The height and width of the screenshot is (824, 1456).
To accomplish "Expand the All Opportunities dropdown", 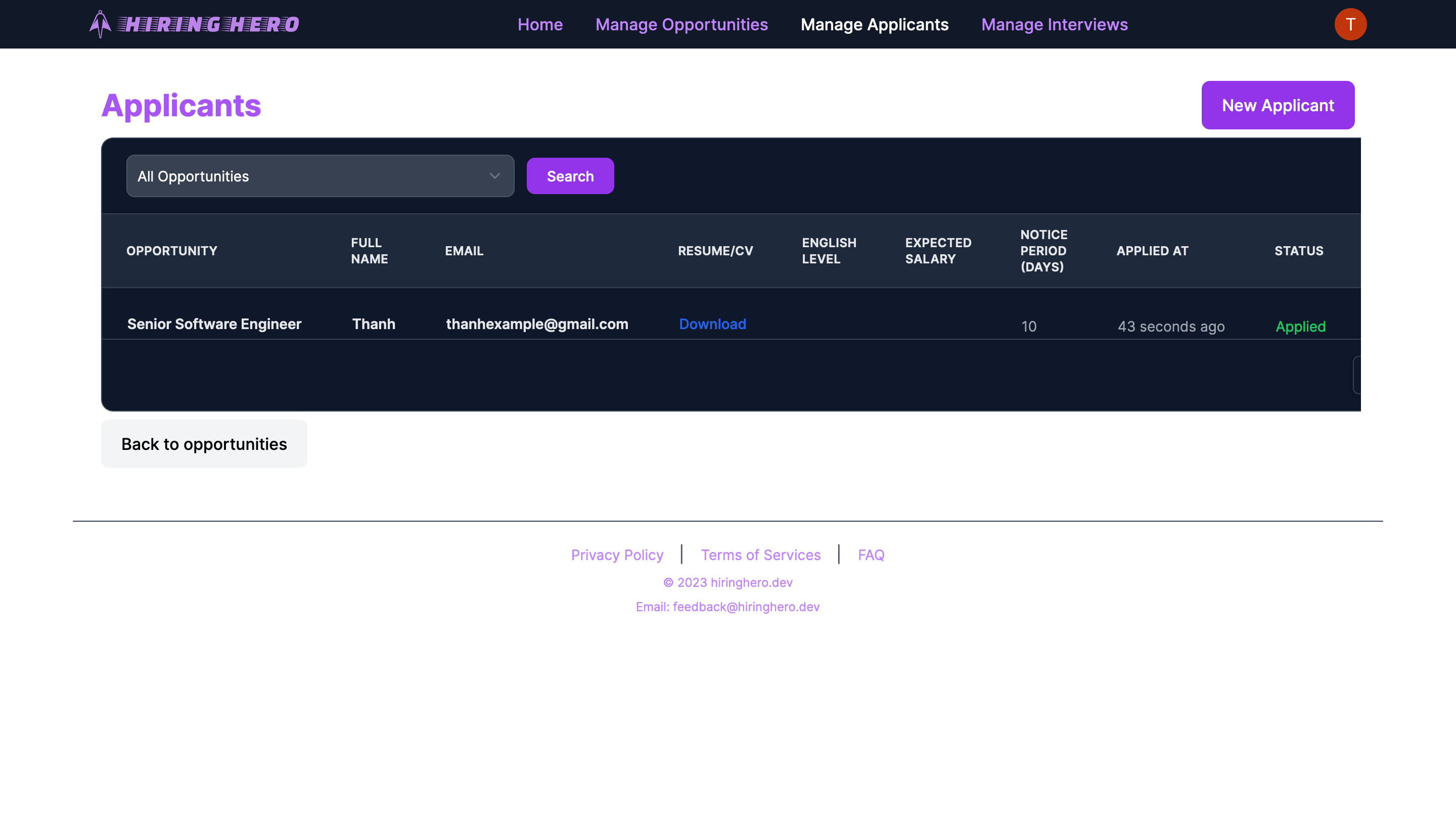I will [x=320, y=176].
